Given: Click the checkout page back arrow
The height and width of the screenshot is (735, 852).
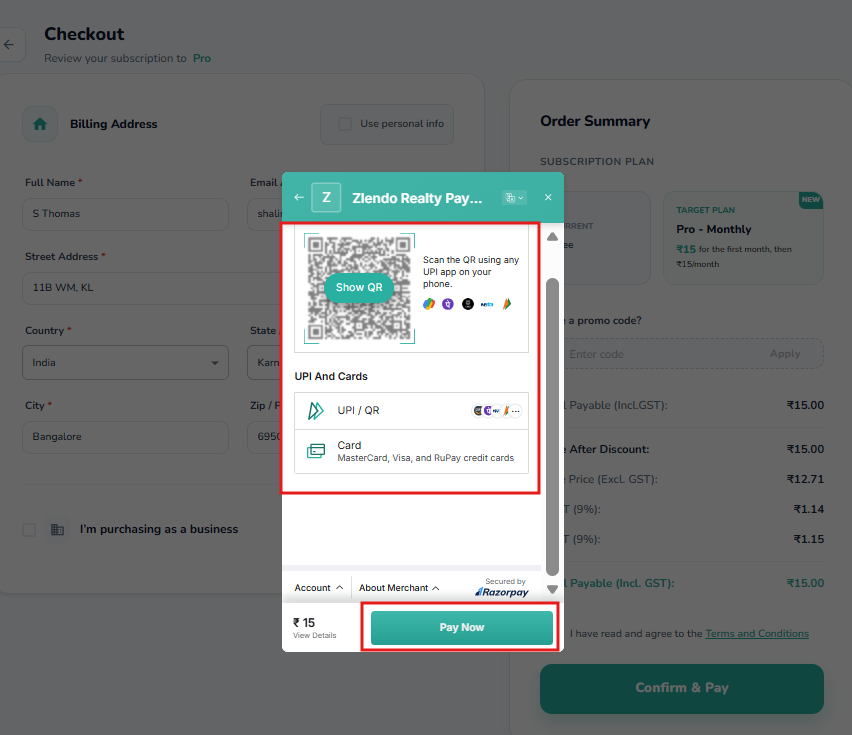Looking at the screenshot, I should (9, 45).
